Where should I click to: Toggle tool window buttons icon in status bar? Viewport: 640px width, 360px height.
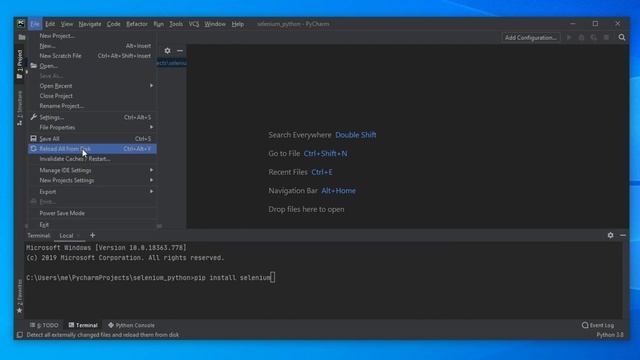[19, 335]
